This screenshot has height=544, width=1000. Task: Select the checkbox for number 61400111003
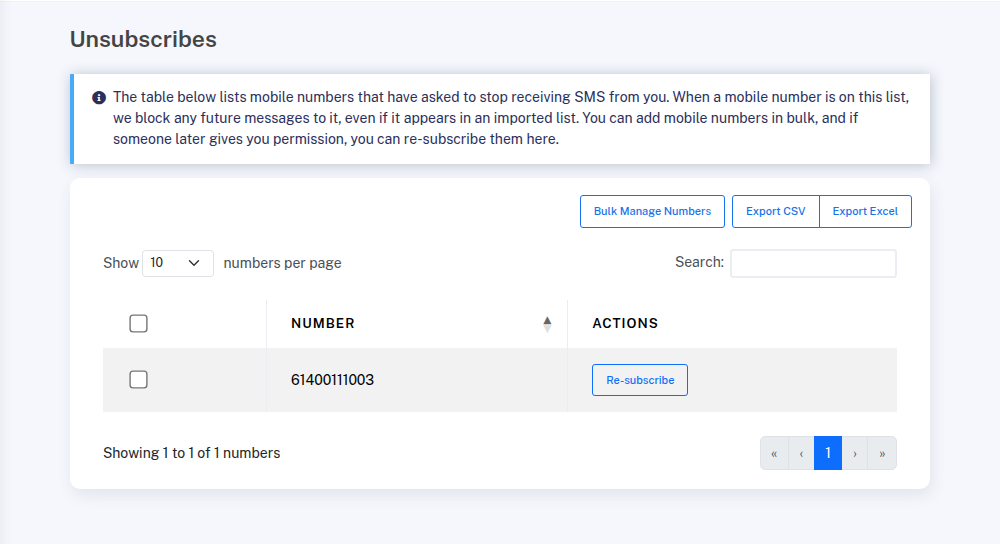tap(139, 380)
